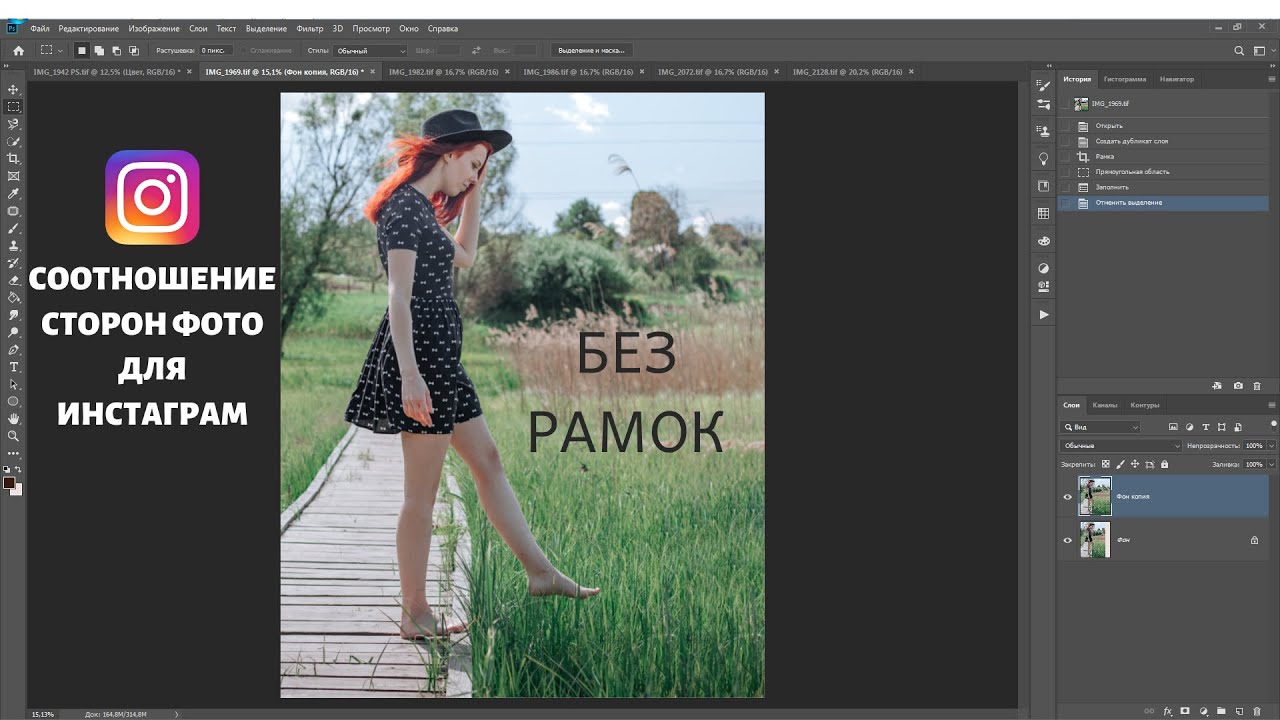Open the 'Изображение' menu

(x=154, y=29)
